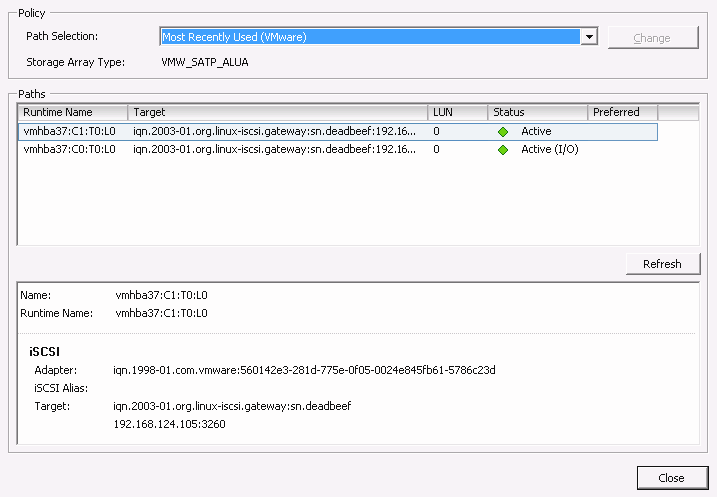Click the Active (I/O) status text
The height and width of the screenshot is (497, 717).
pos(549,149)
